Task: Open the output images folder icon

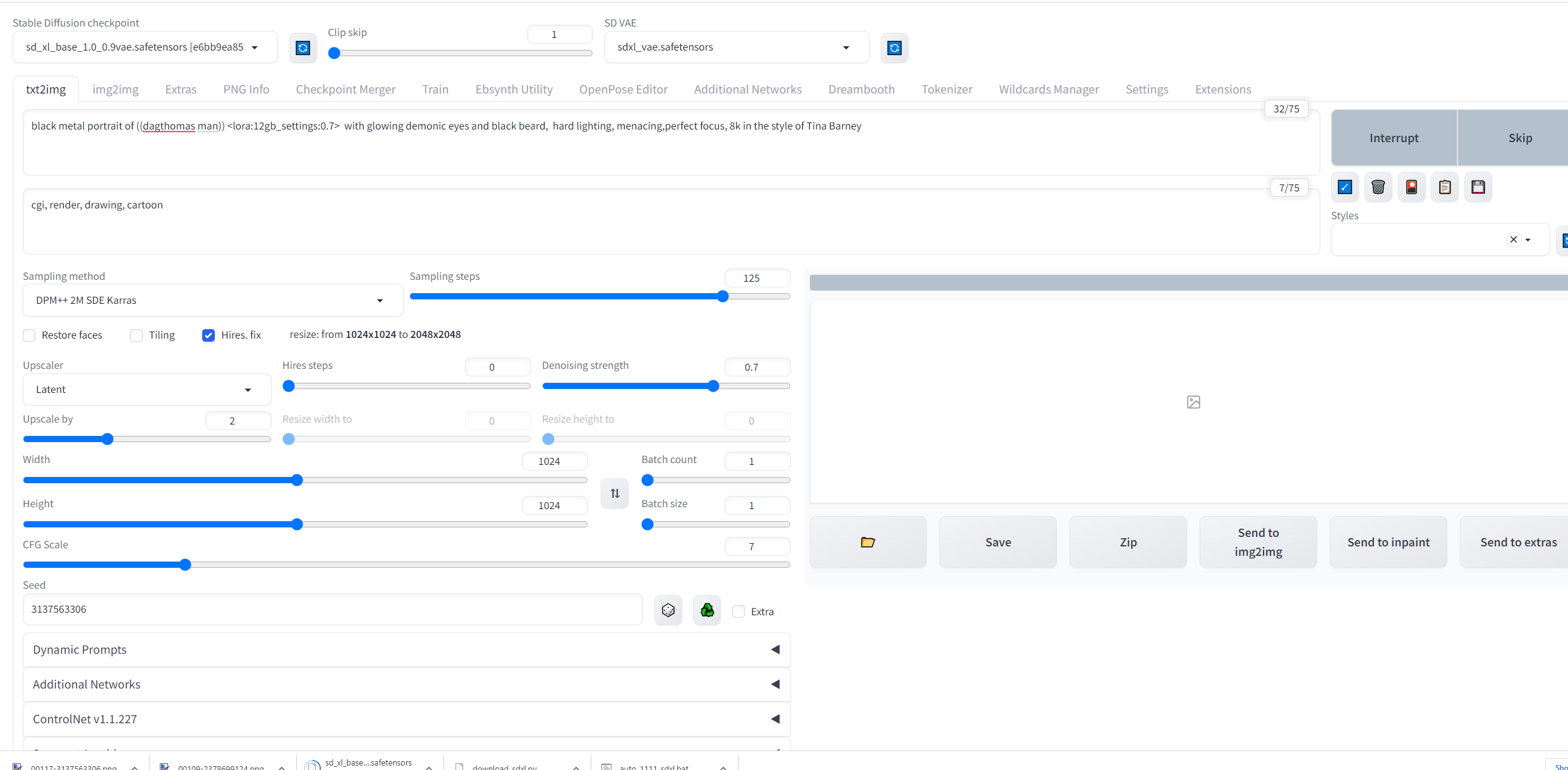Action: click(x=867, y=542)
